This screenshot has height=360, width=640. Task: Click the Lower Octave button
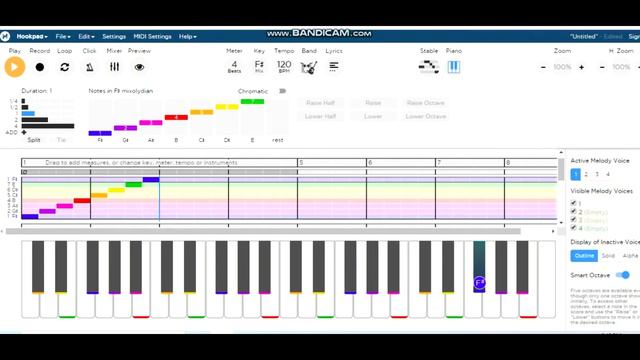426,116
